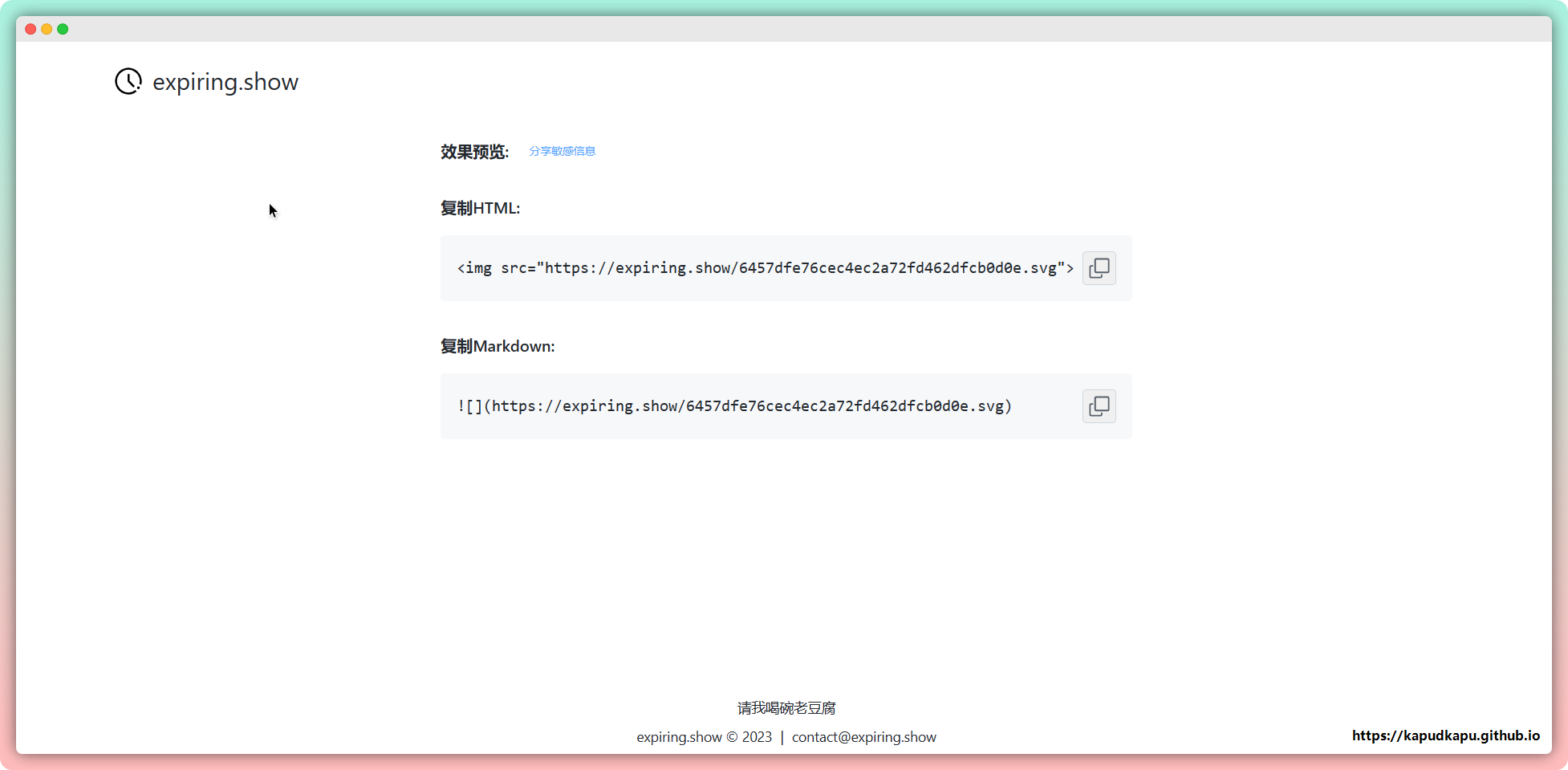The image size is (1568, 770).
Task: Minimize window with the yellow button
Action: pos(47,29)
